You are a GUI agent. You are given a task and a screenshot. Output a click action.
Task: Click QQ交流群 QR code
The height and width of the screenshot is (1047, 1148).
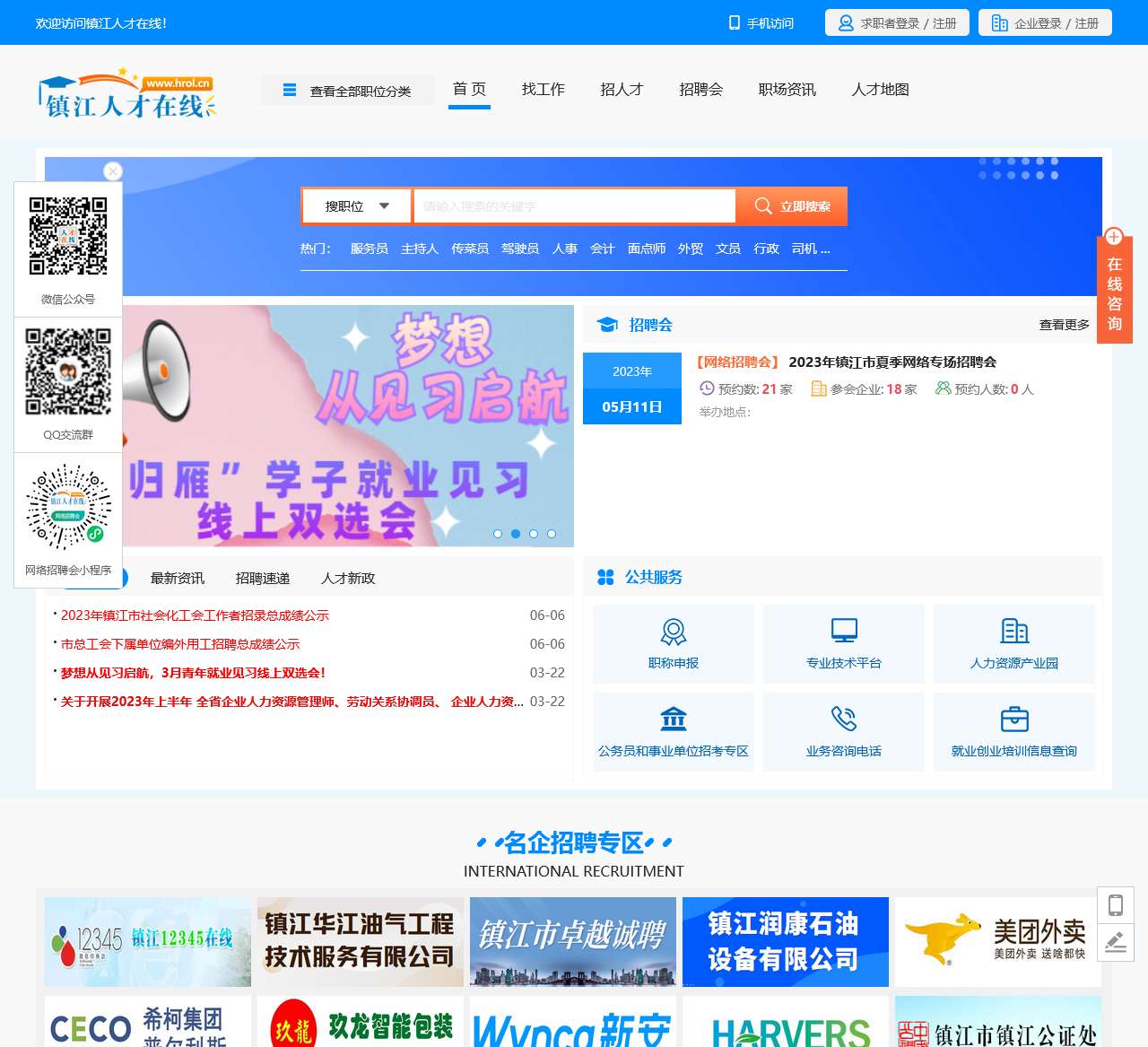click(68, 371)
